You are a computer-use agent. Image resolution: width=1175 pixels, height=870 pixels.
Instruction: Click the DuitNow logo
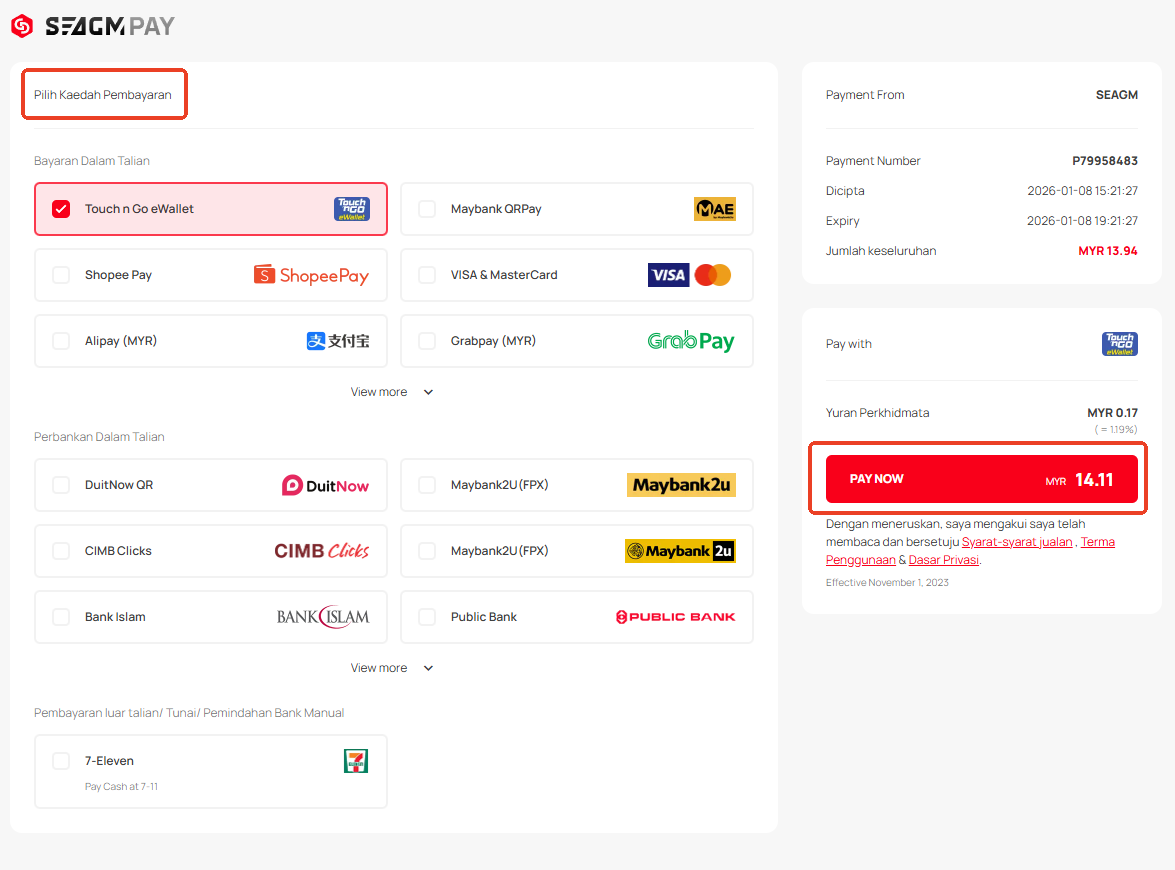[x=325, y=485]
